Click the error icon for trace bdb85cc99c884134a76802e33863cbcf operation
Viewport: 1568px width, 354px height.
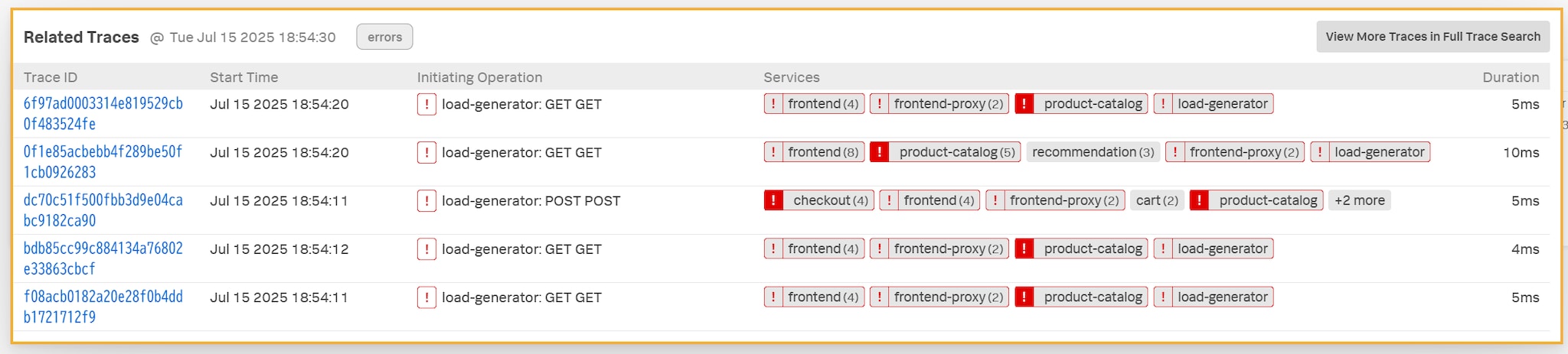point(426,249)
